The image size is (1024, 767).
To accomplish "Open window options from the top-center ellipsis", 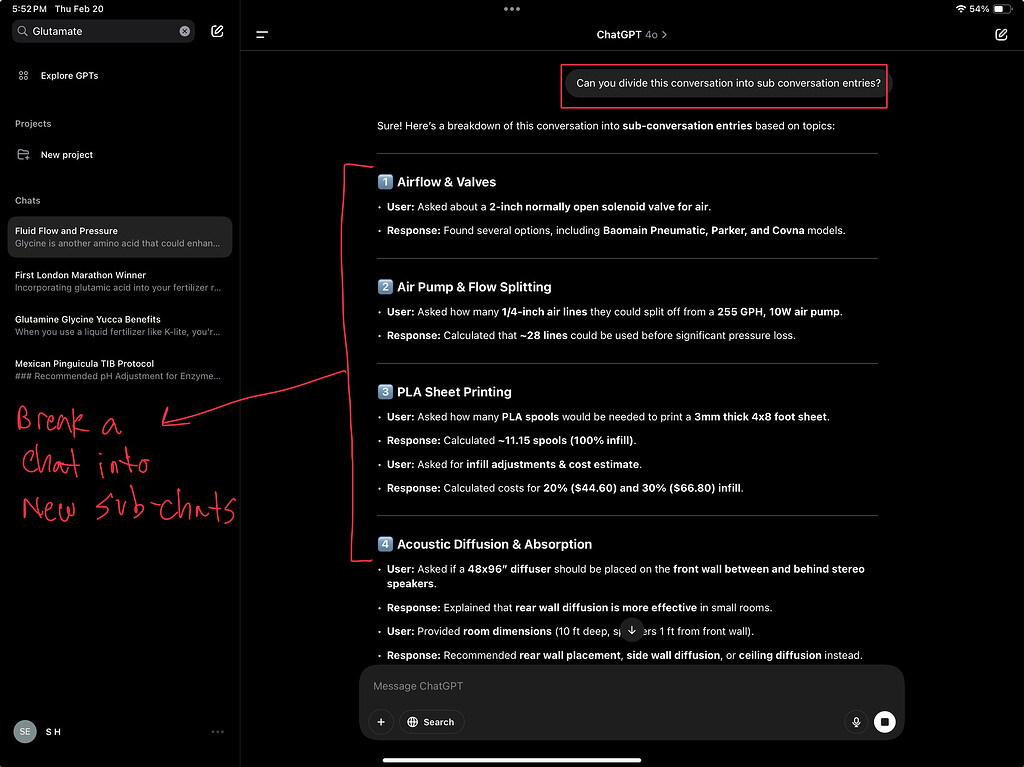I will 512,8.
